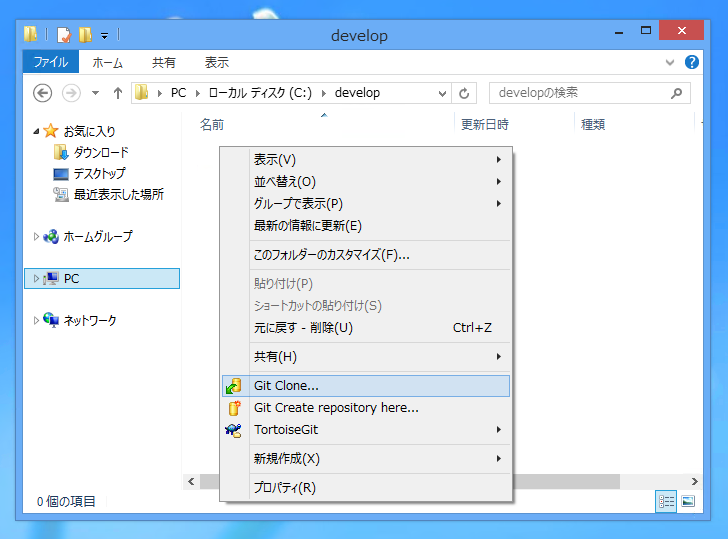Expand the ribbon with the chevron

pos(670,62)
